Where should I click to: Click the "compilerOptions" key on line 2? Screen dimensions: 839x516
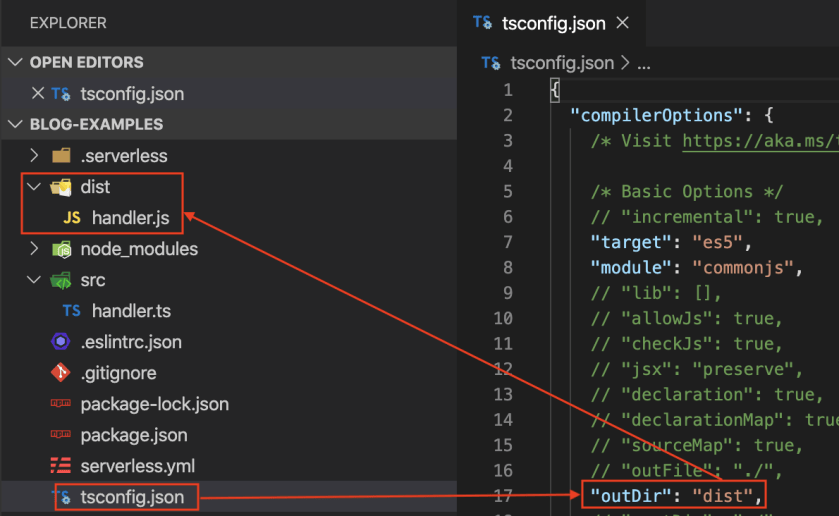tap(657, 115)
